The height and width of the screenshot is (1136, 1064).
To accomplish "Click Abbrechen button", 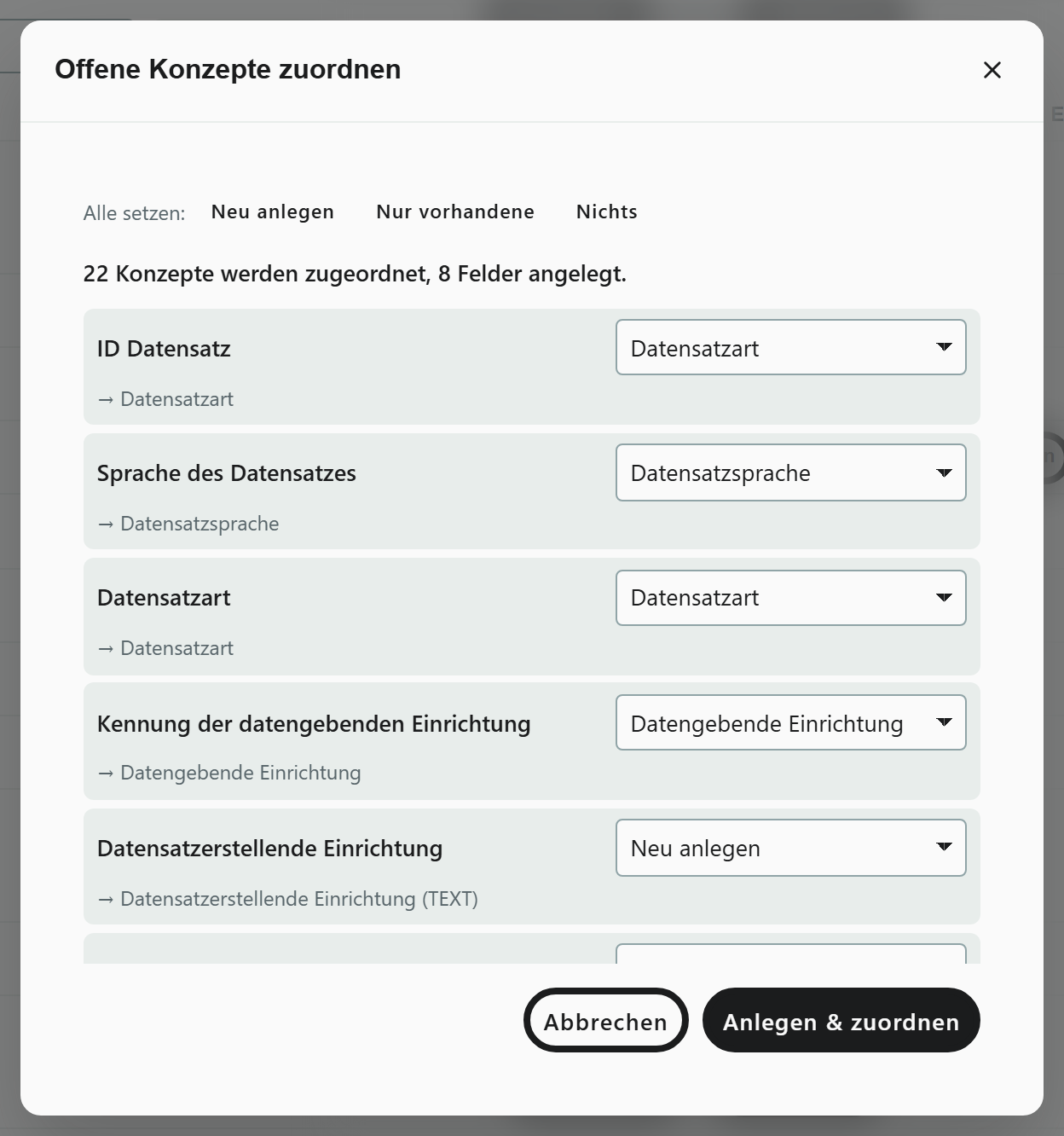I will 605,1020.
